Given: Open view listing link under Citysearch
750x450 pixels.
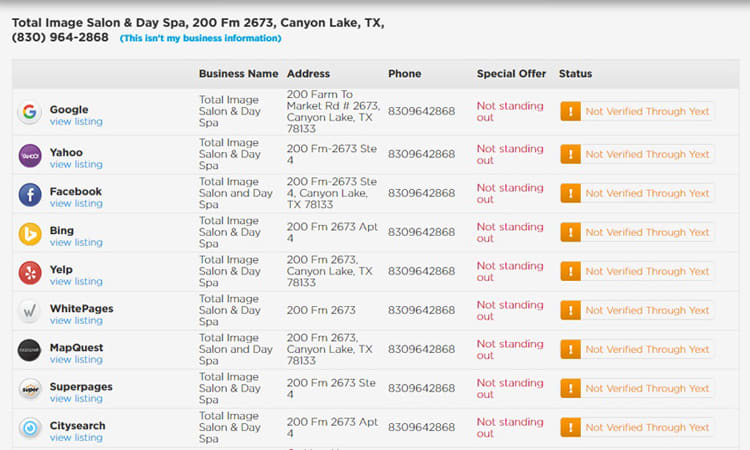Looking at the screenshot, I should [x=76, y=438].
